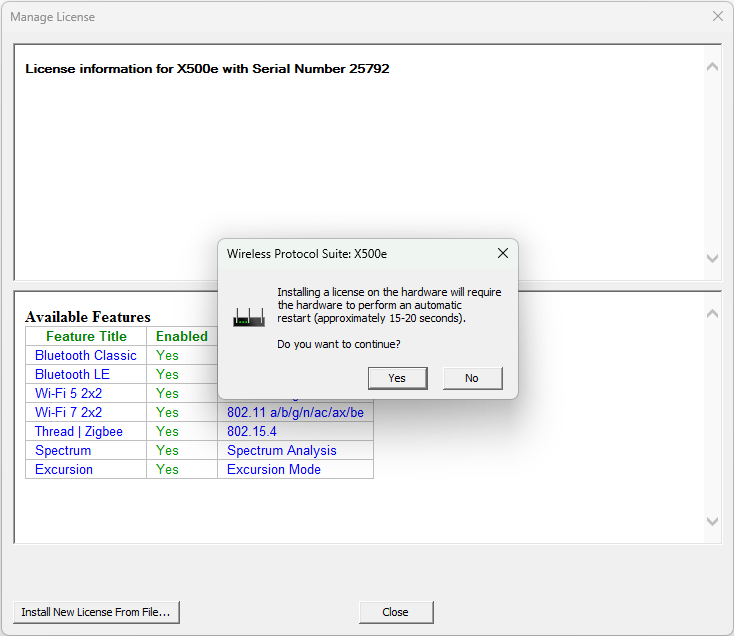Click Do you want to continue text
The height and width of the screenshot is (636, 734).
338,344
